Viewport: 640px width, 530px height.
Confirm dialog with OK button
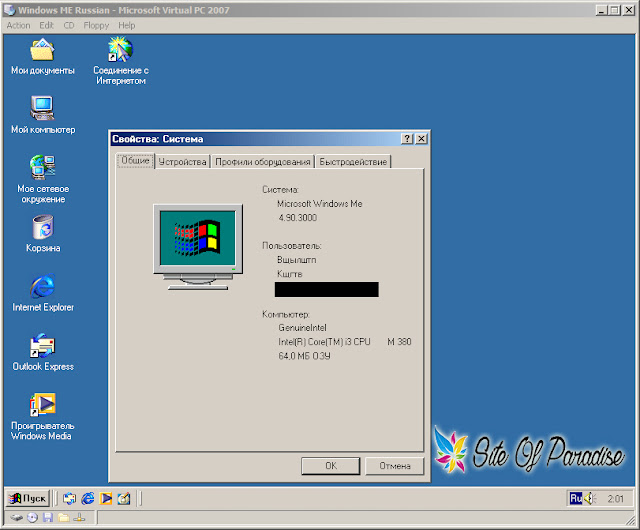pyautogui.click(x=331, y=466)
